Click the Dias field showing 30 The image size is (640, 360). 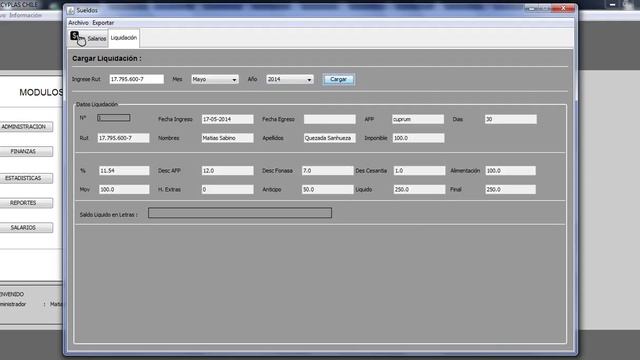pos(511,119)
